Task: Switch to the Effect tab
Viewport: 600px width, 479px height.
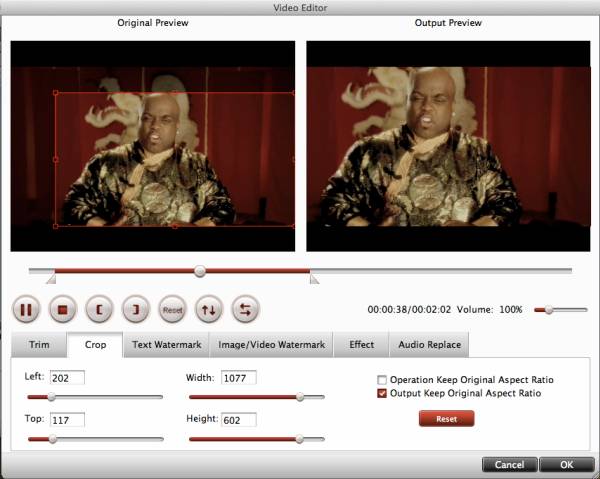Action: coord(362,345)
